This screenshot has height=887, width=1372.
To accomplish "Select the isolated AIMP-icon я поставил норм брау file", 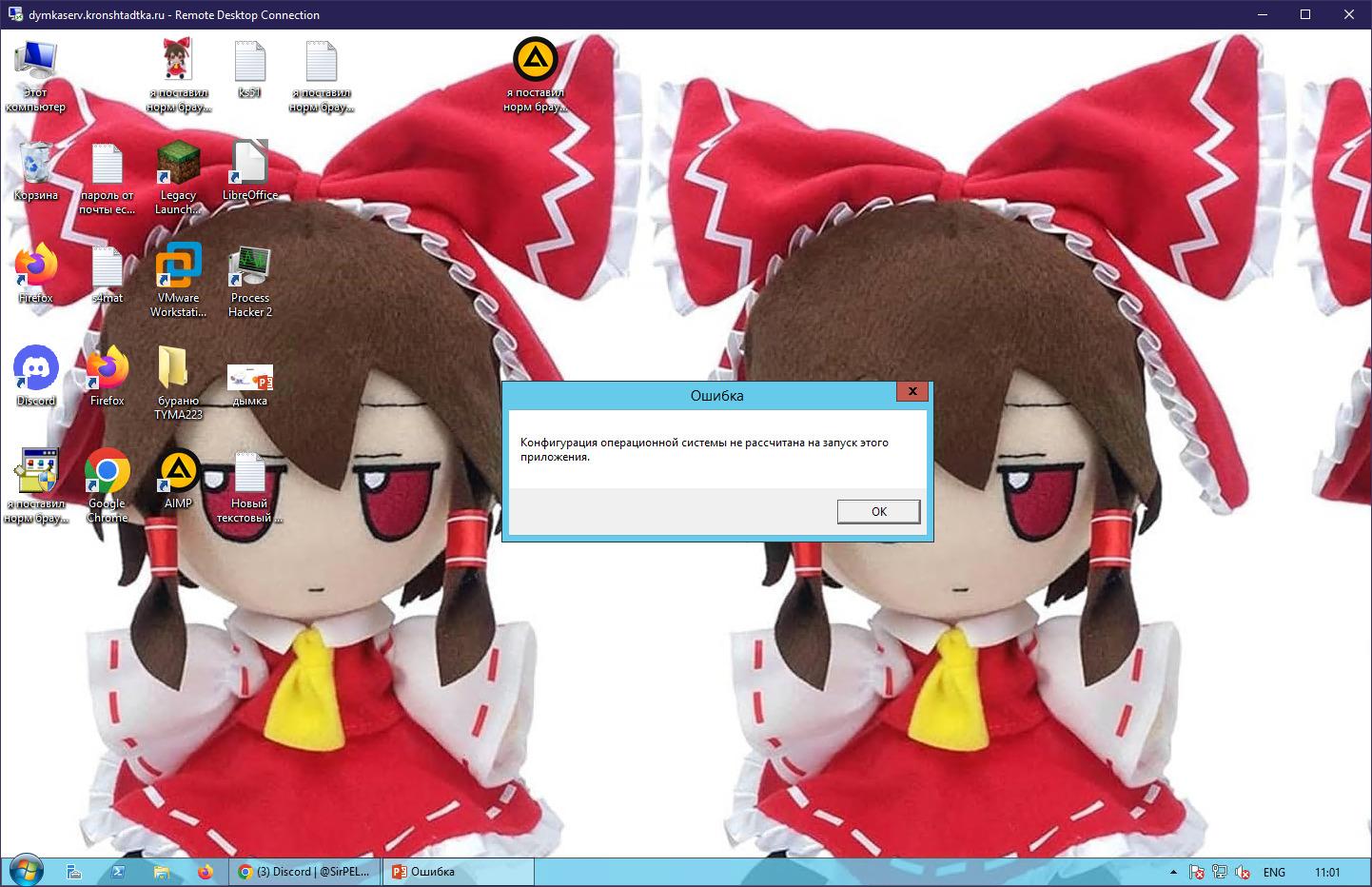I will (535, 76).
